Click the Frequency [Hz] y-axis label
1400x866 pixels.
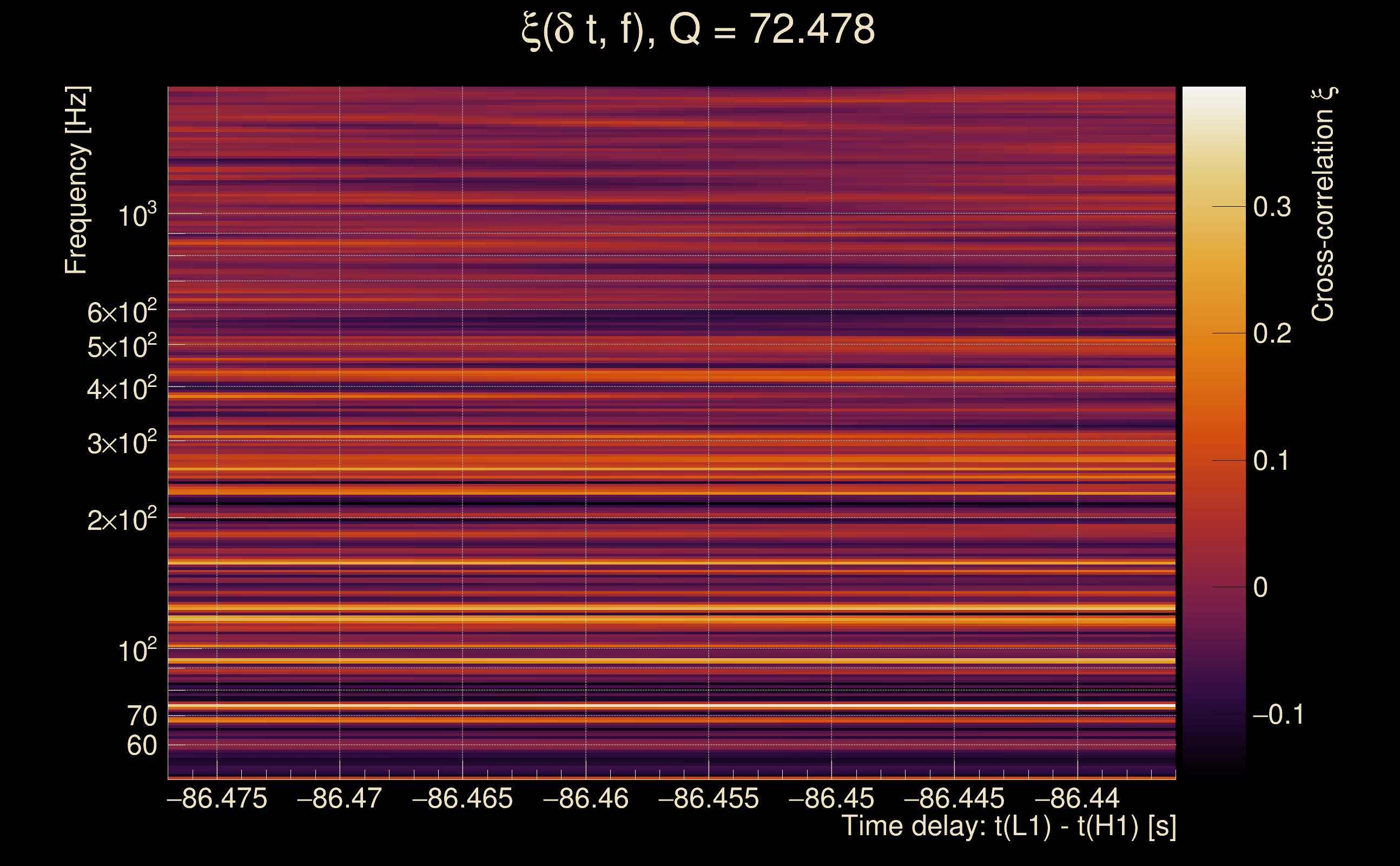pos(76,180)
